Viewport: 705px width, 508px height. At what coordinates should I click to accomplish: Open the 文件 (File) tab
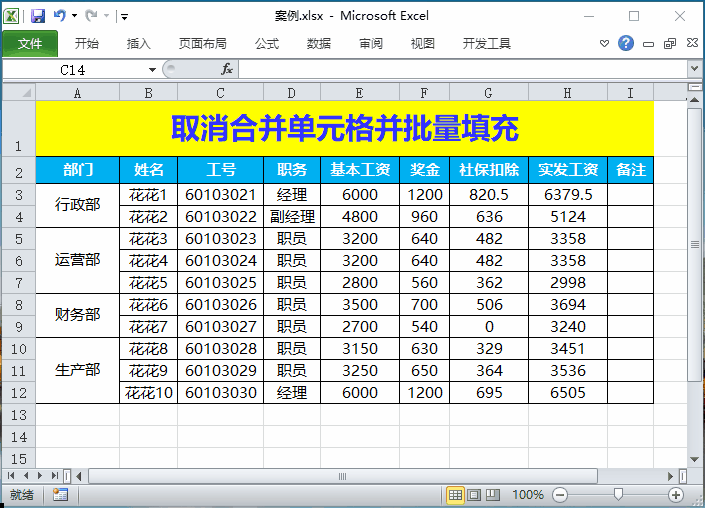[30, 43]
